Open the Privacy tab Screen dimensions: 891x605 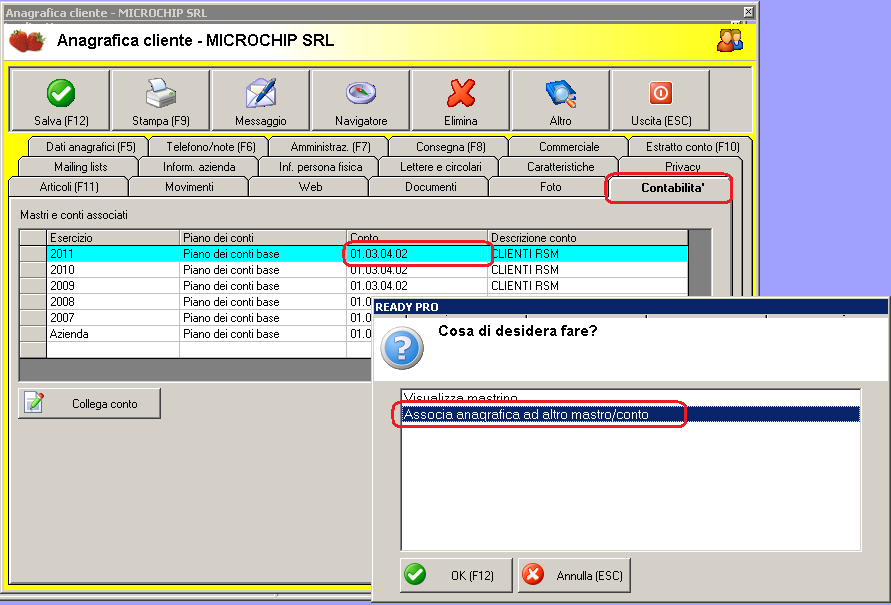(x=682, y=166)
